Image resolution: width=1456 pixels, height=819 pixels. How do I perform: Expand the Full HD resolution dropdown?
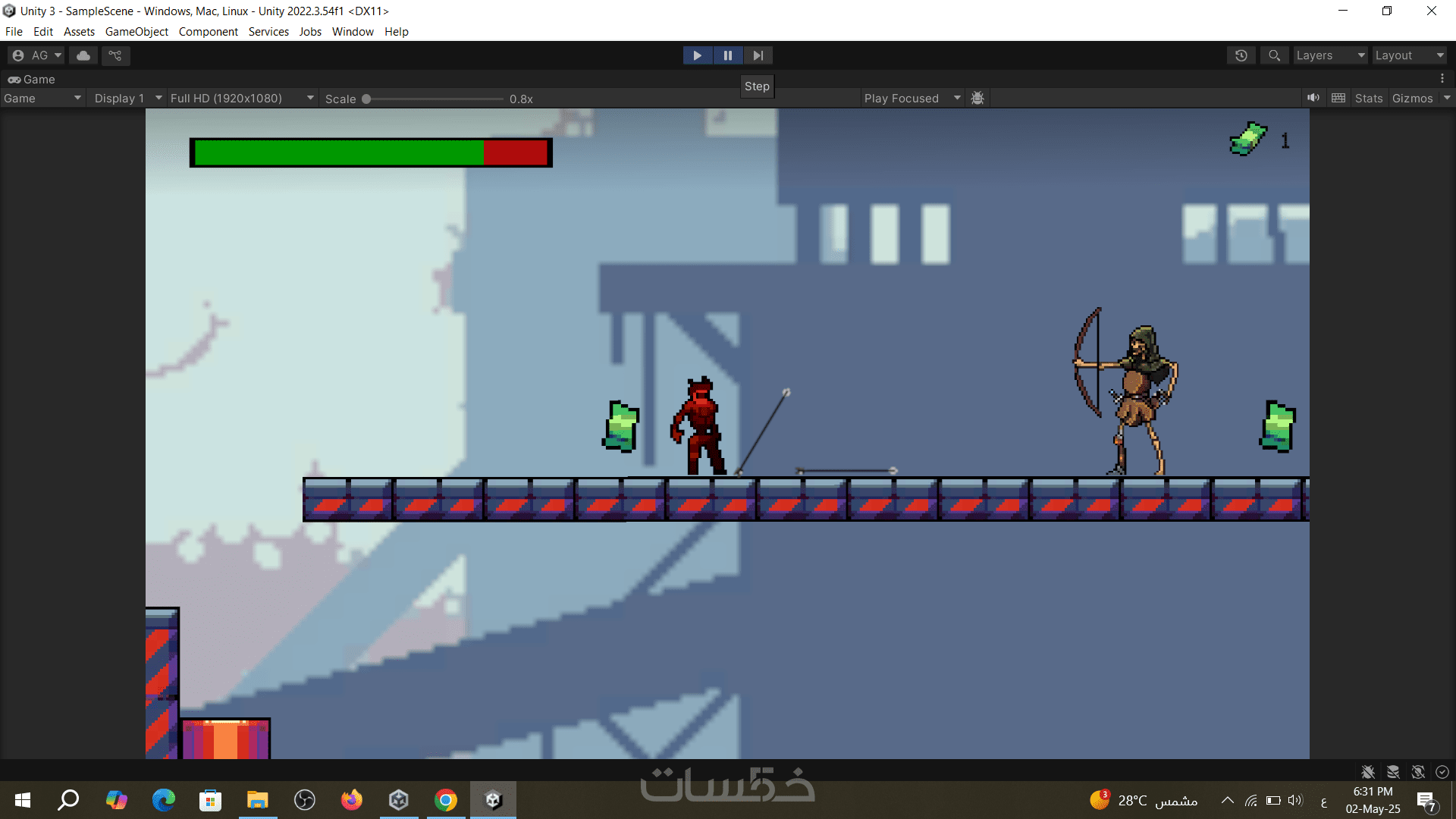click(241, 98)
